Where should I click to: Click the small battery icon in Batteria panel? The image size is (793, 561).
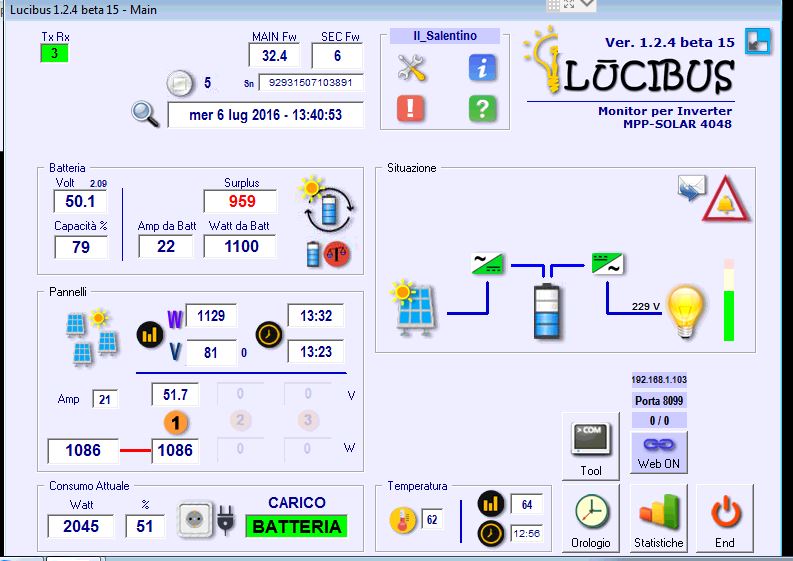click(313, 254)
